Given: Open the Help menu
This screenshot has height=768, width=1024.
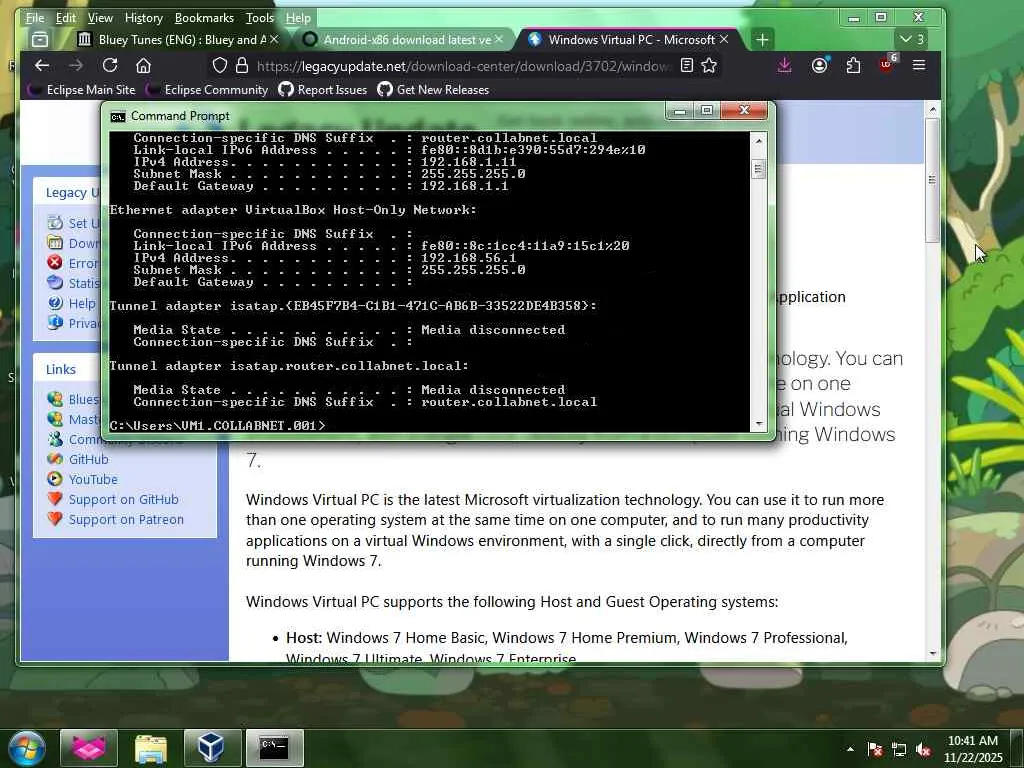Looking at the screenshot, I should [298, 18].
